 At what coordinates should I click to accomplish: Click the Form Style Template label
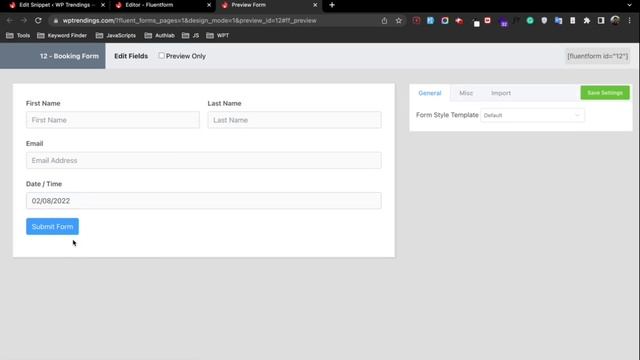(447, 115)
